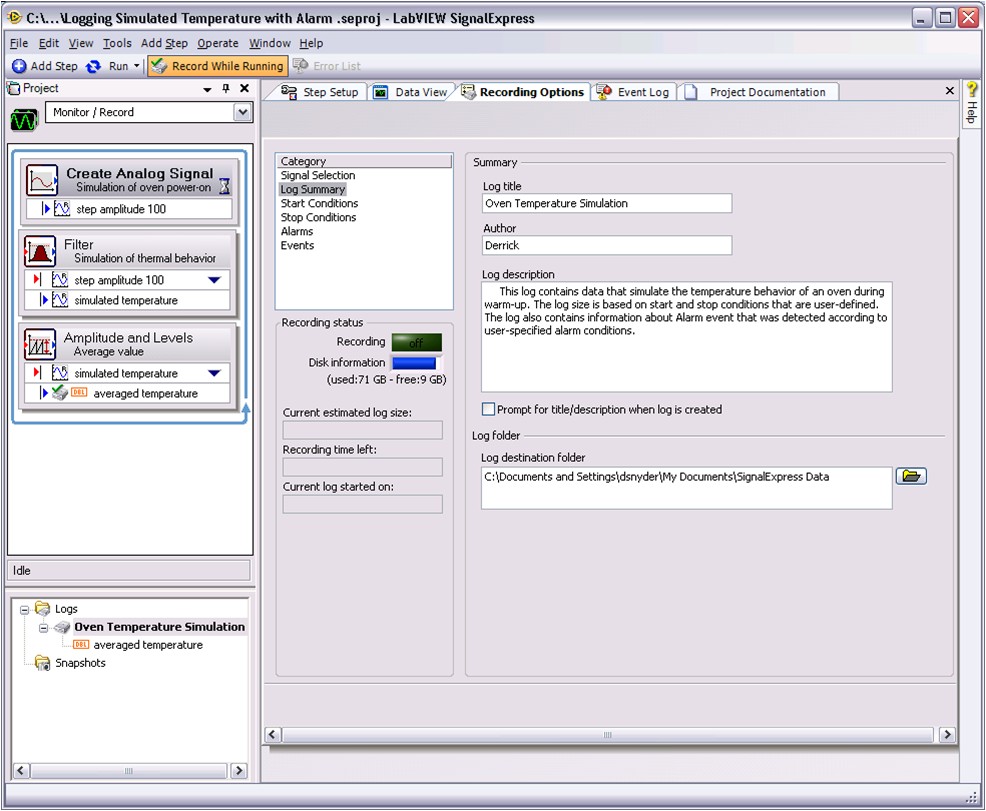
Task: Open the Tools menu
Action: click(x=116, y=43)
